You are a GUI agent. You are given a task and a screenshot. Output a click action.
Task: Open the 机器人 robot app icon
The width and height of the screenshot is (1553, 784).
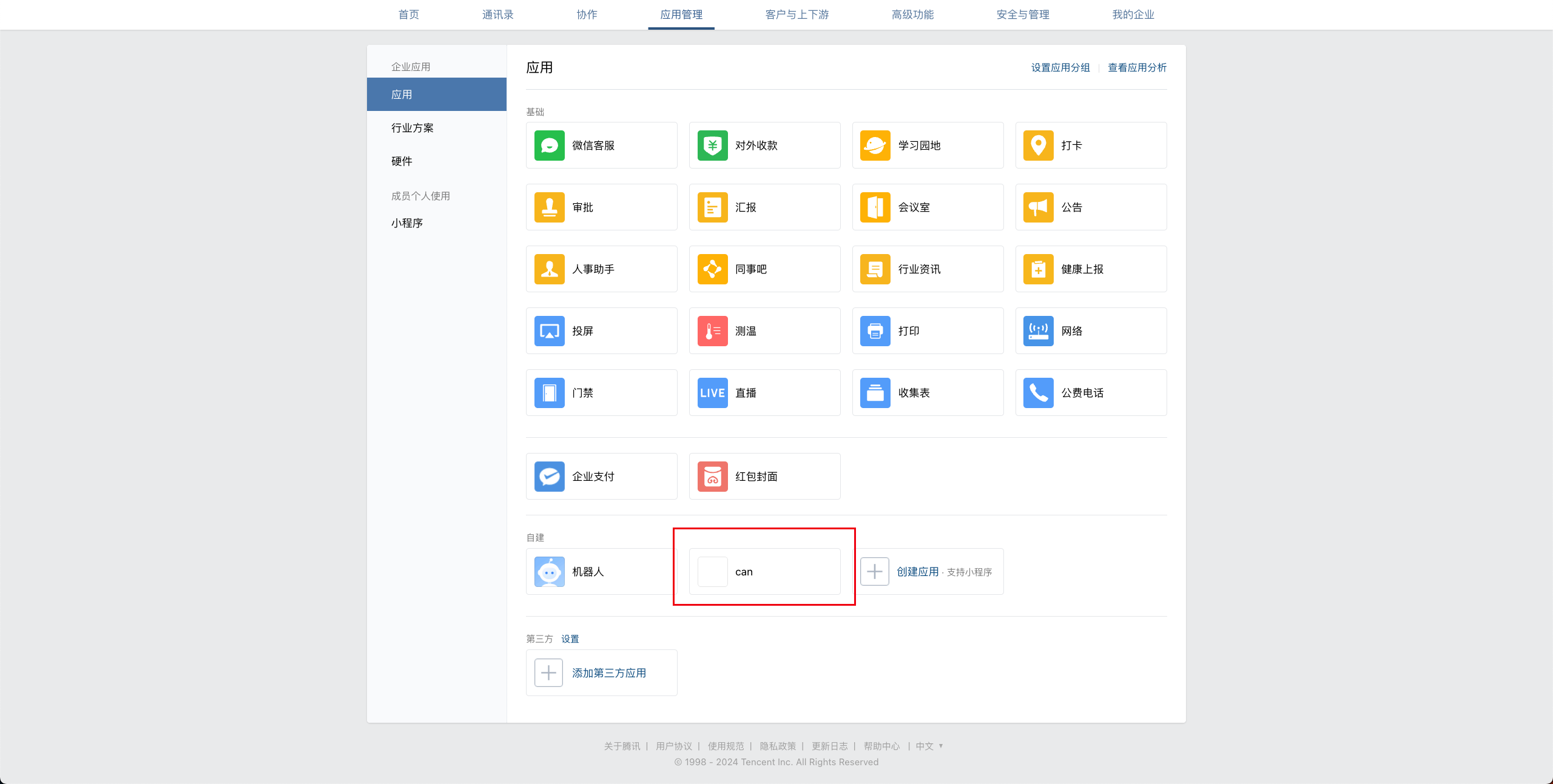click(549, 572)
